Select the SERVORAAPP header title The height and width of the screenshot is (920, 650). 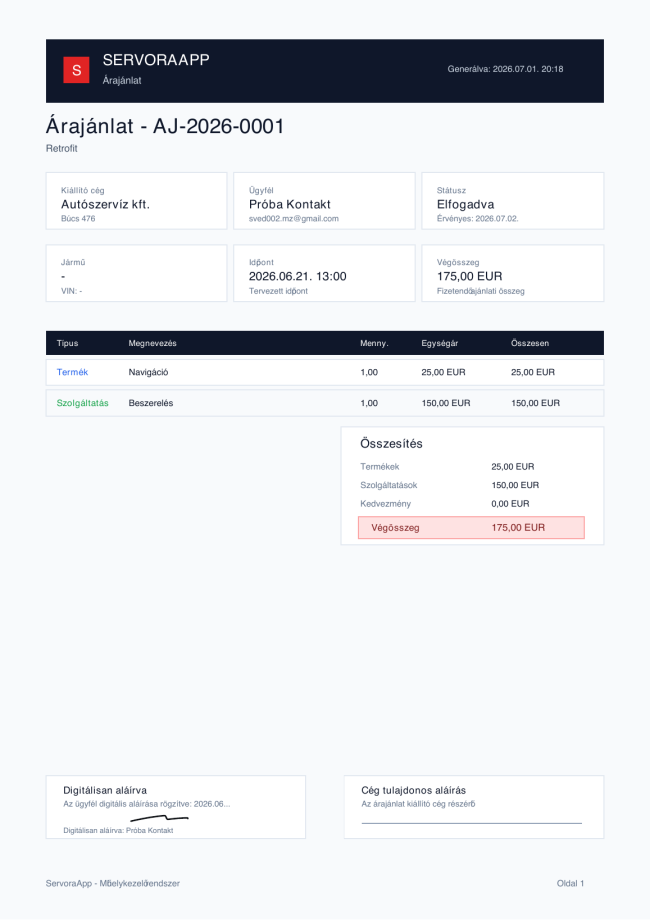click(x=156, y=60)
